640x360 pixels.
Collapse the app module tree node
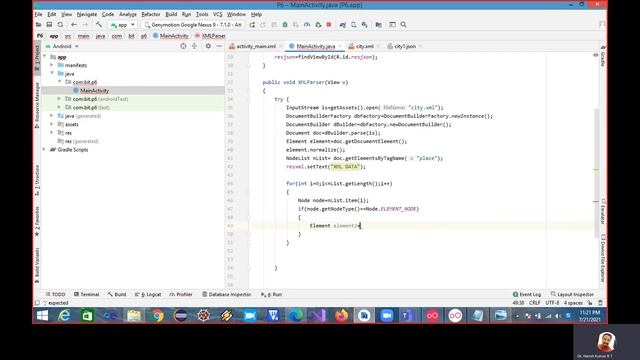coord(45,57)
